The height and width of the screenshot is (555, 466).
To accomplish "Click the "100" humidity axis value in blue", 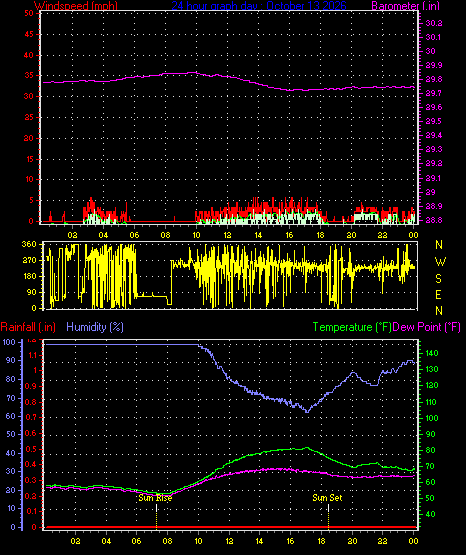I will point(9,342).
